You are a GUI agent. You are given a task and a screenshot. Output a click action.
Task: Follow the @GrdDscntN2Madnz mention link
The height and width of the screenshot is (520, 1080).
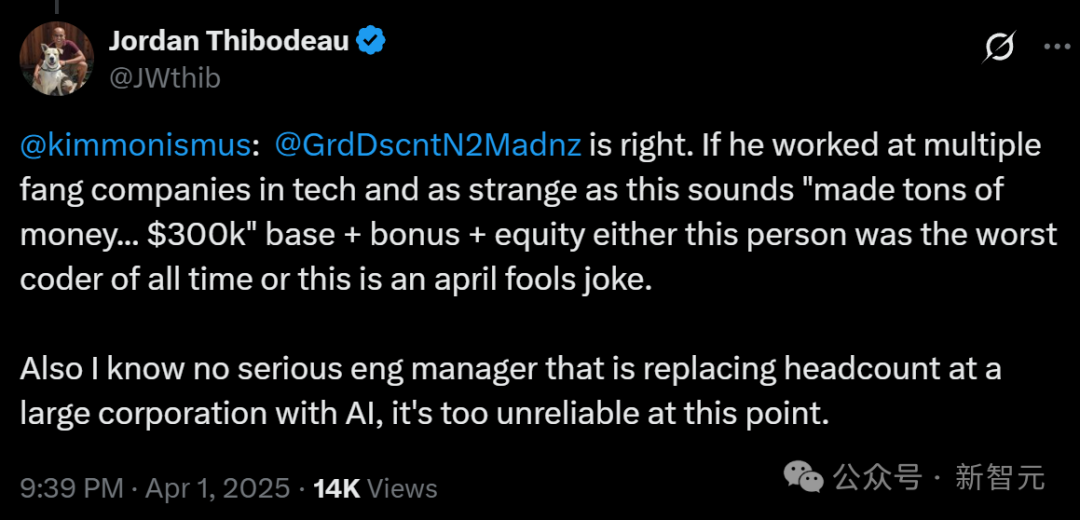(x=426, y=147)
